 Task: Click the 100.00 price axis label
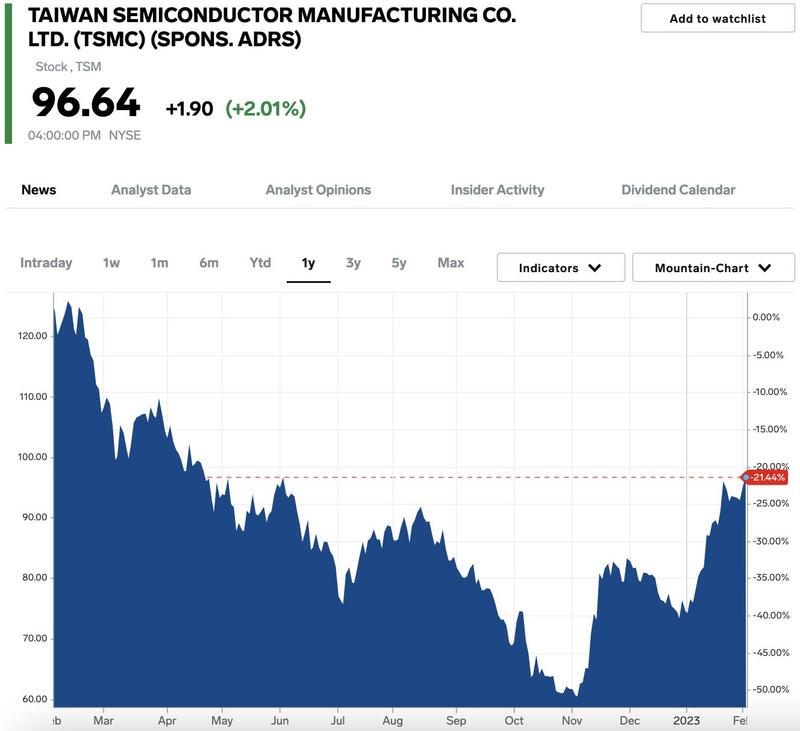[33, 457]
